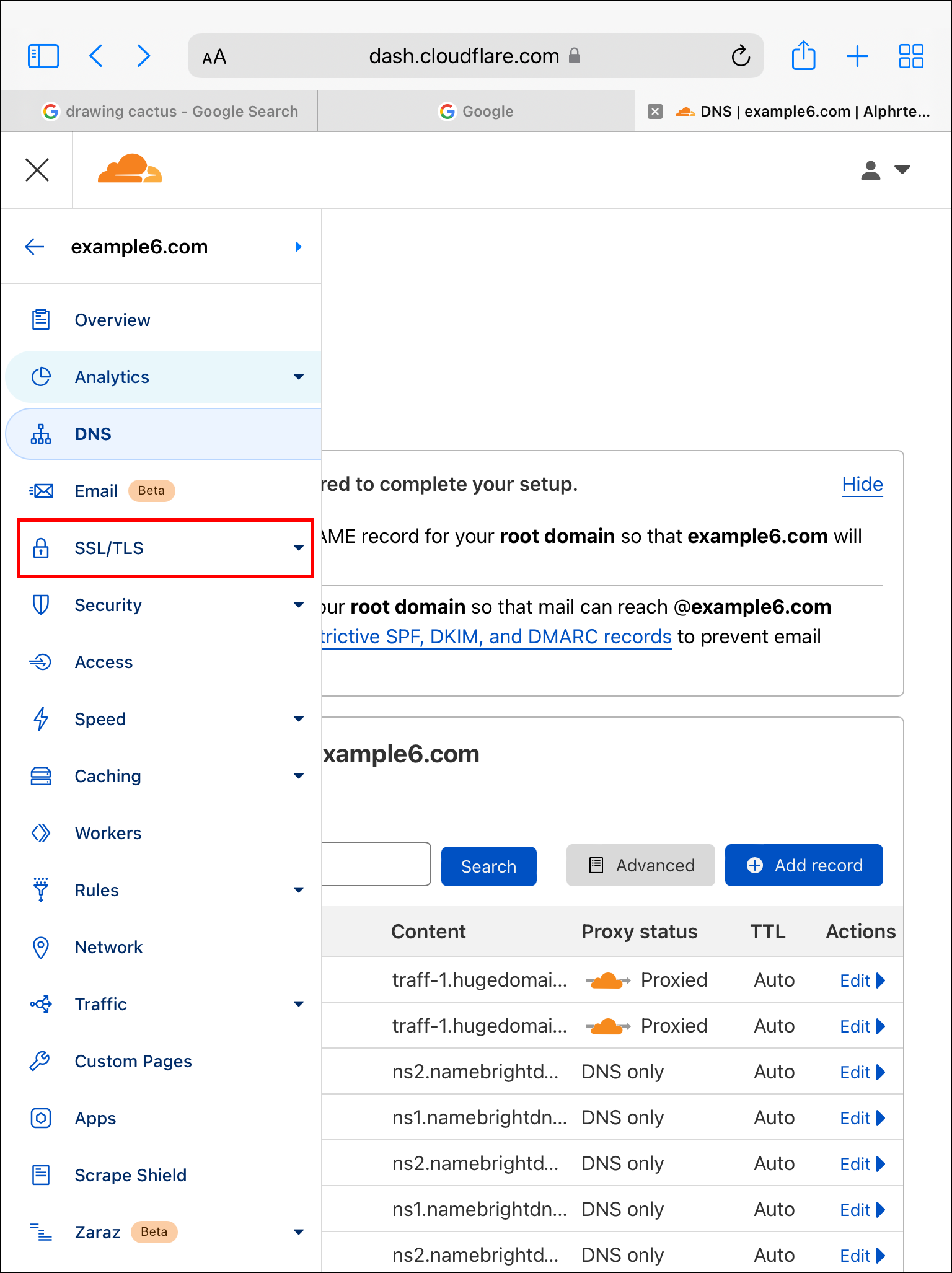Expand the Zaraz submenu arrow

tap(299, 1232)
